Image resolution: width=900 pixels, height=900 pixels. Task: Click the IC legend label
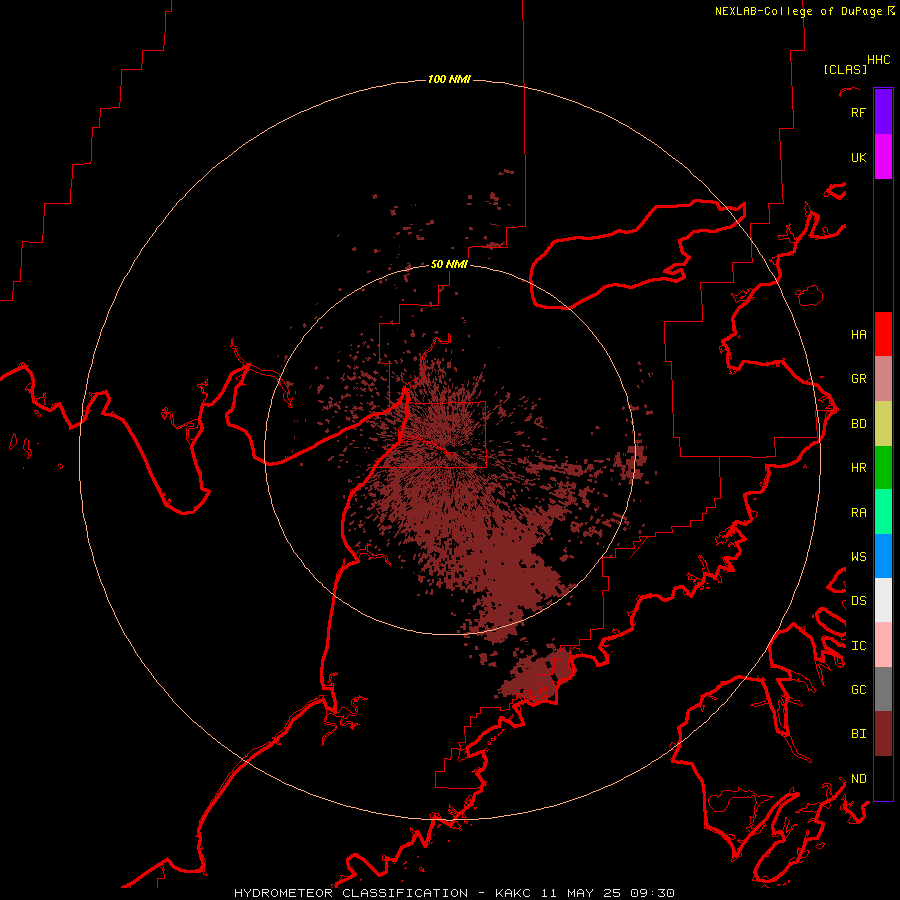(858, 646)
